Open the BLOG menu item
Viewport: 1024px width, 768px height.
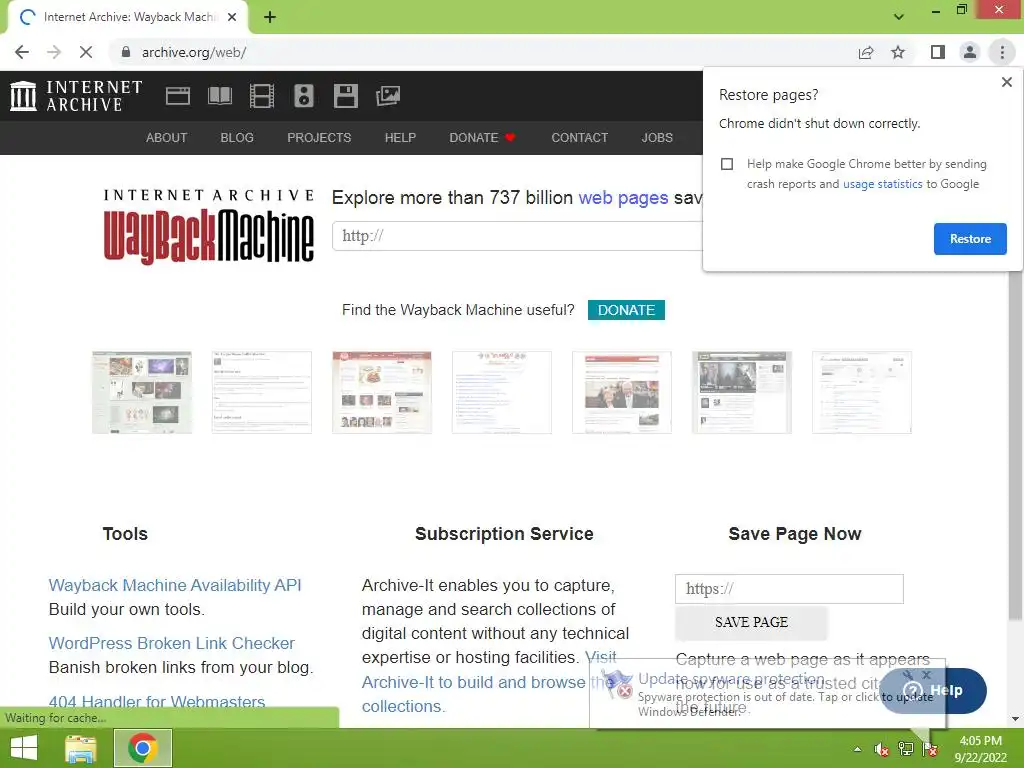click(x=237, y=138)
